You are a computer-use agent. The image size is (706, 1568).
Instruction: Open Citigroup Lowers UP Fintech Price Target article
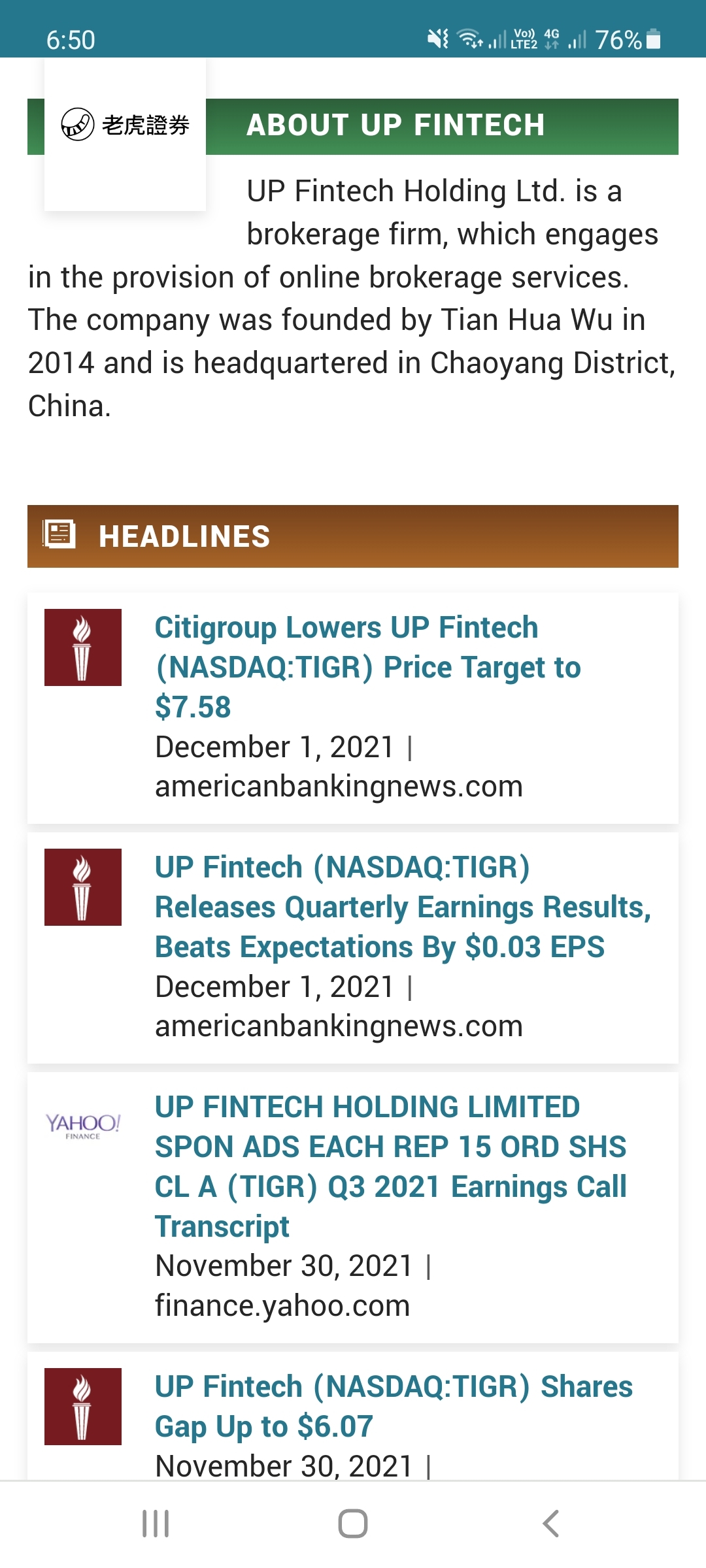[x=368, y=667]
